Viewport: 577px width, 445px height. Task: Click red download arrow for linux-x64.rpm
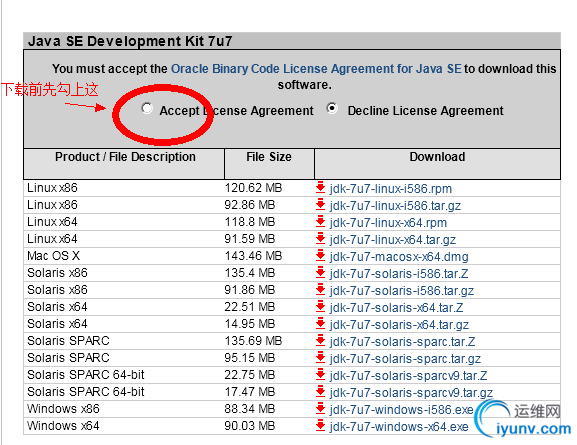[x=321, y=221]
